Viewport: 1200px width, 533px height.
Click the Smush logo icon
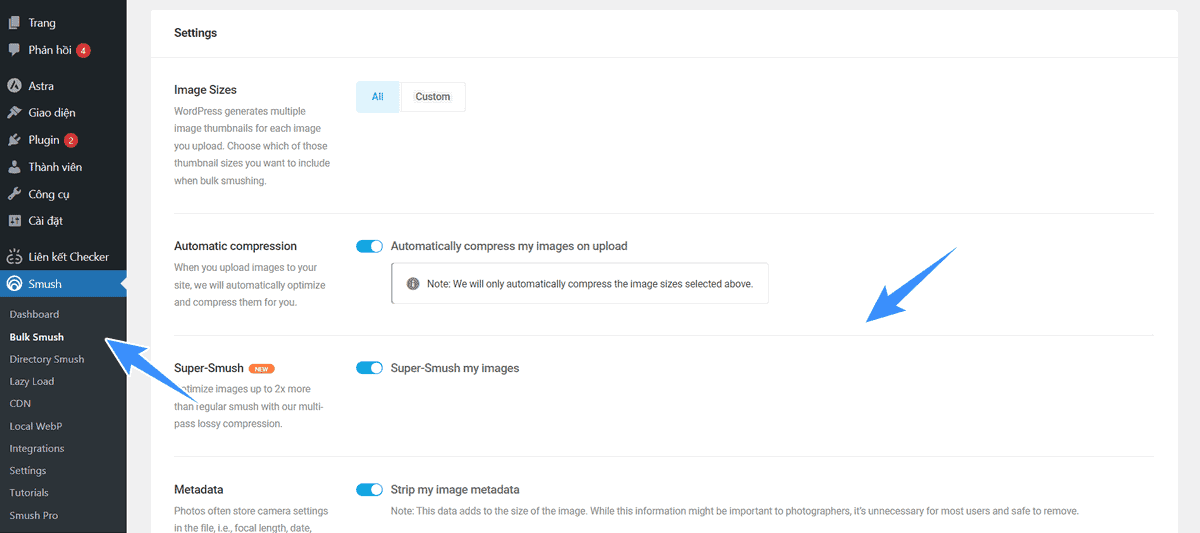14,284
